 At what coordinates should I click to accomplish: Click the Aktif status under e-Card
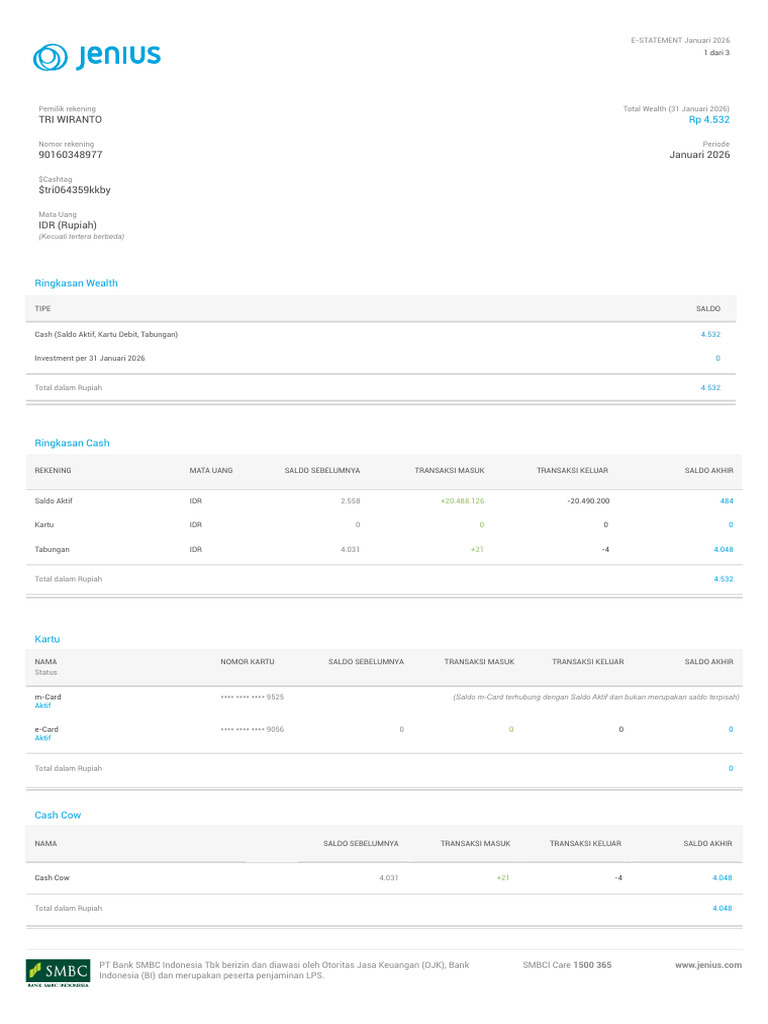pyautogui.click(x=42, y=738)
